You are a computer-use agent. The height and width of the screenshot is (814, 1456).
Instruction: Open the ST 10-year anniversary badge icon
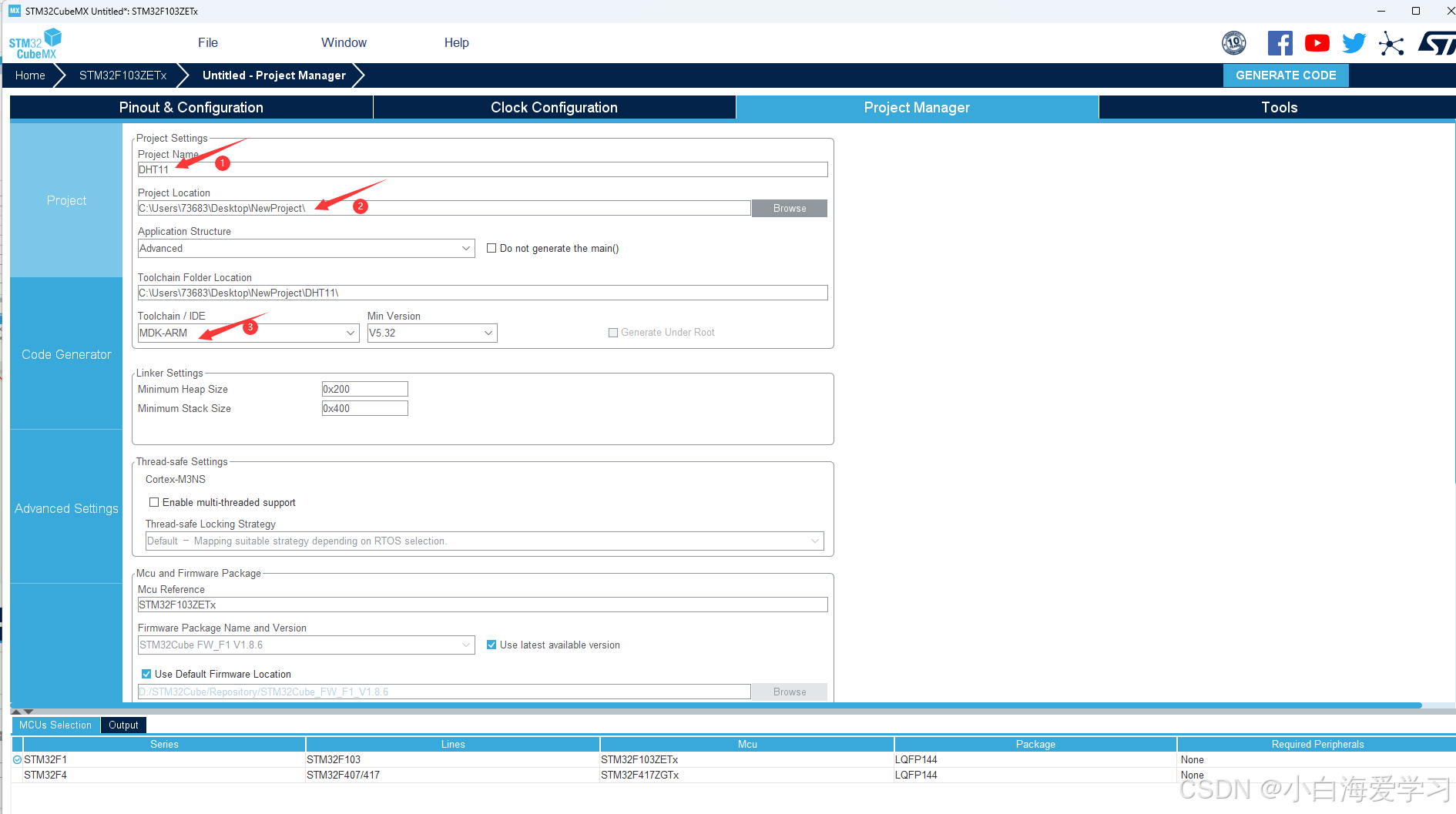(1234, 43)
